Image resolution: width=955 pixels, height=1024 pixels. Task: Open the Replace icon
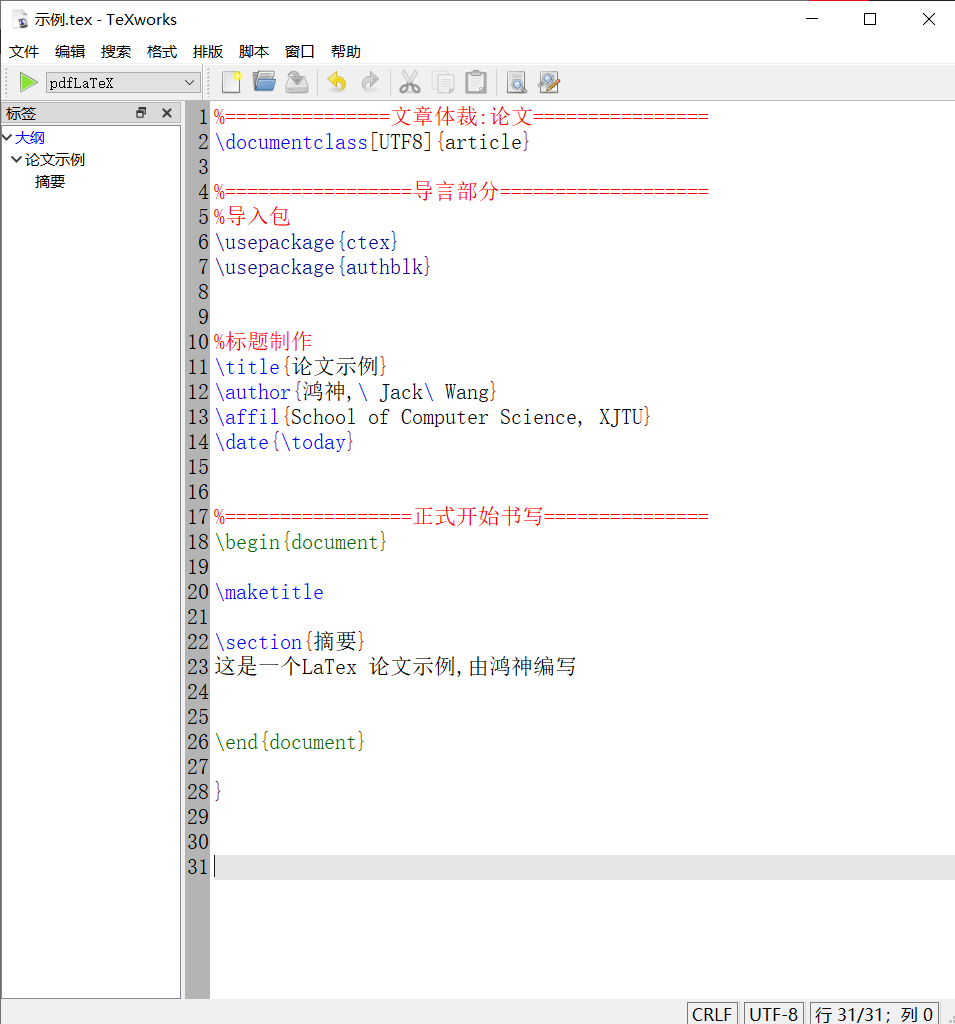(549, 82)
